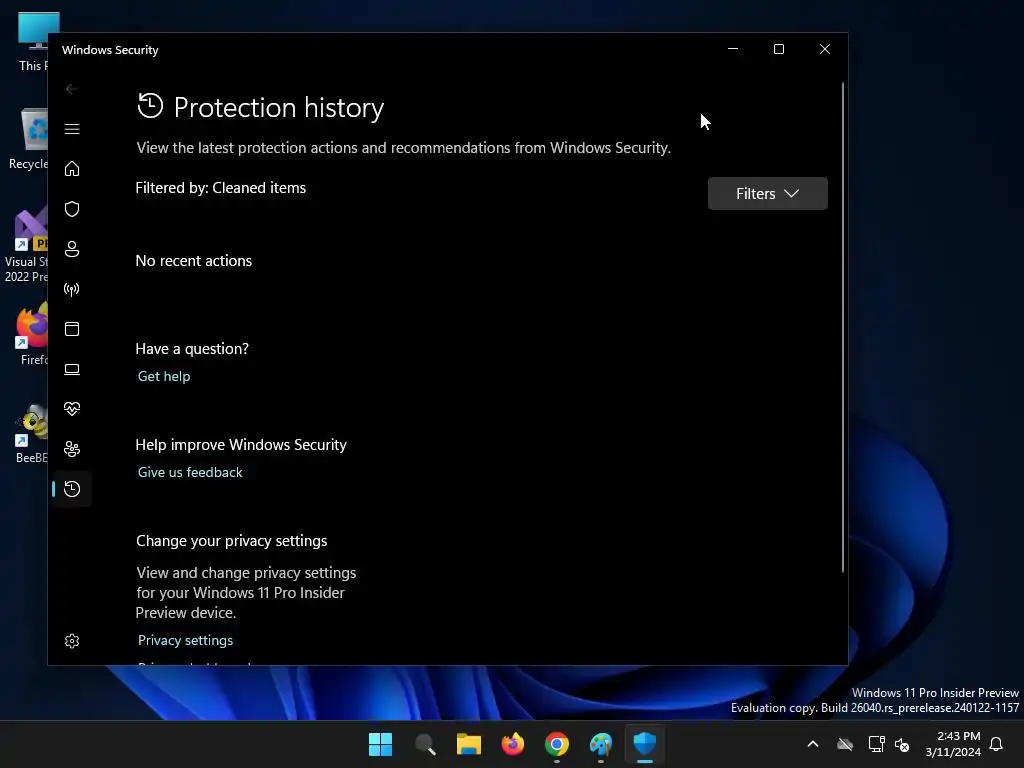The image size is (1024, 768).
Task: Open Family options icon
Action: (72, 449)
